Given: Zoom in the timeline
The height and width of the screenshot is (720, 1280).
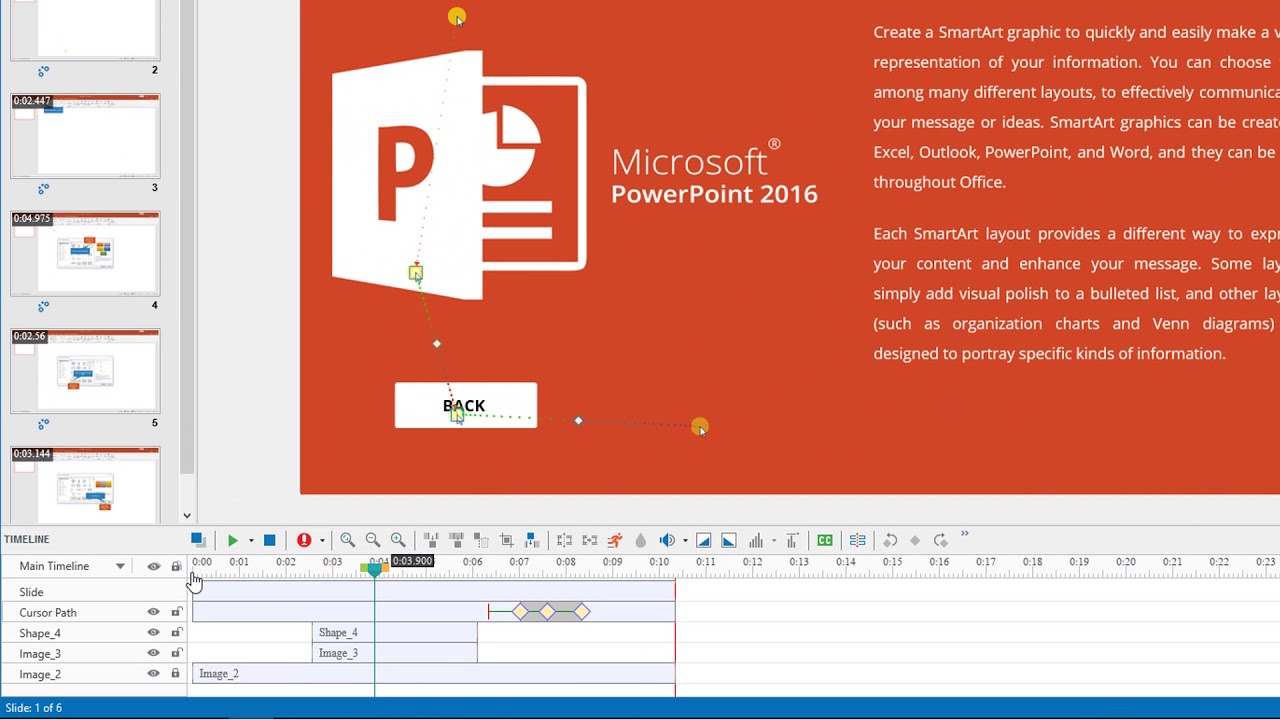Looking at the screenshot, I should click(x=398, y=540).
